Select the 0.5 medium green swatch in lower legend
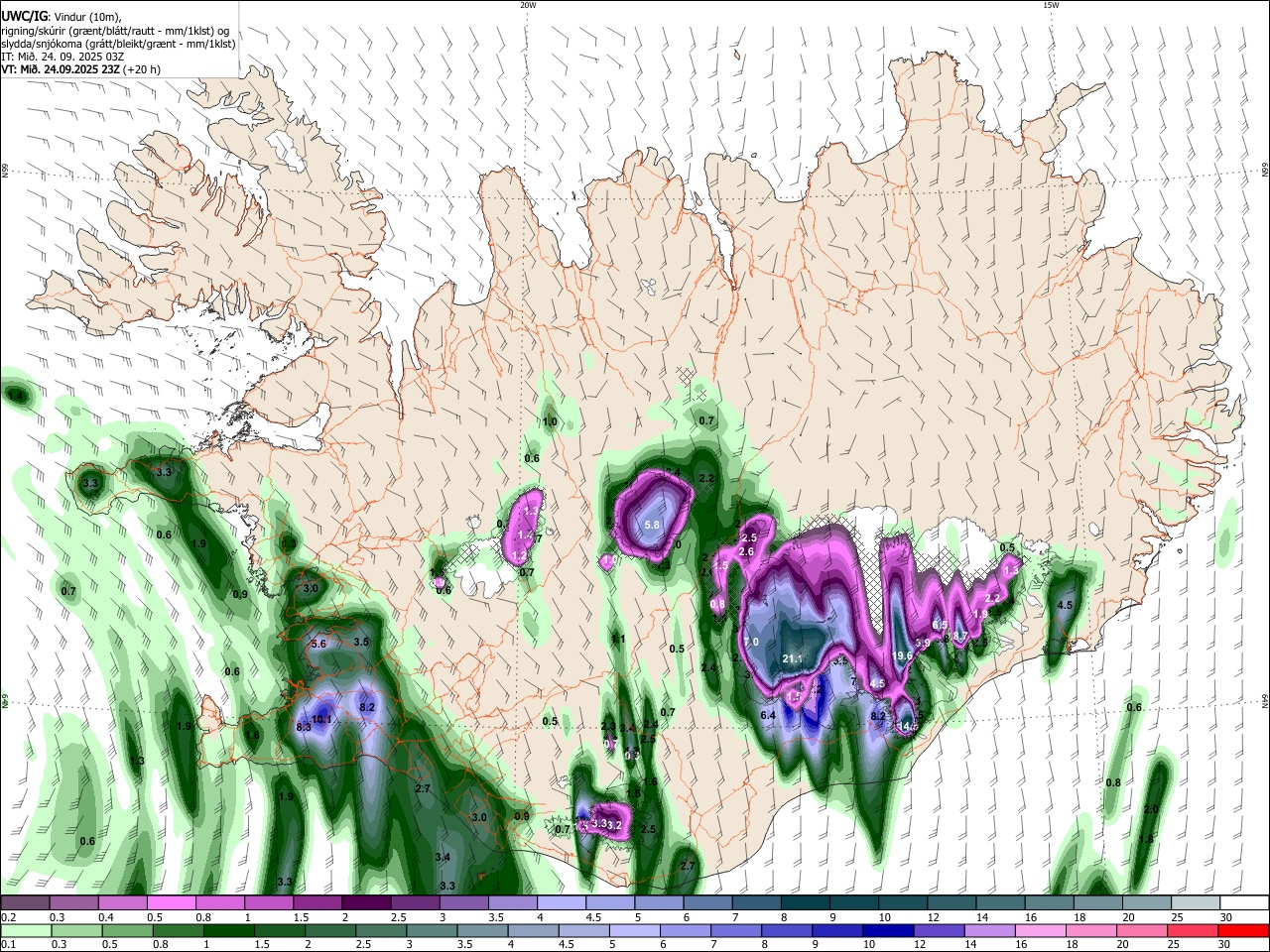The height and width of the screenshot is (952, 1270). click(x=128, y=930)
